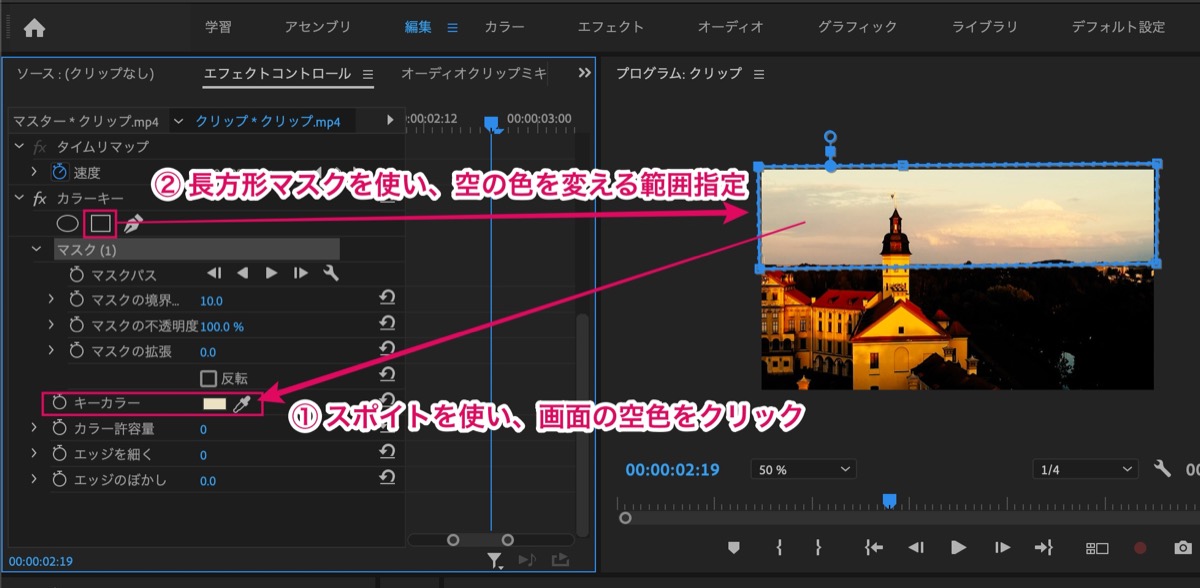Toggle animation stopwatch for エッジを細く
Screen dimensions: 1200x588
pos(60,454)
